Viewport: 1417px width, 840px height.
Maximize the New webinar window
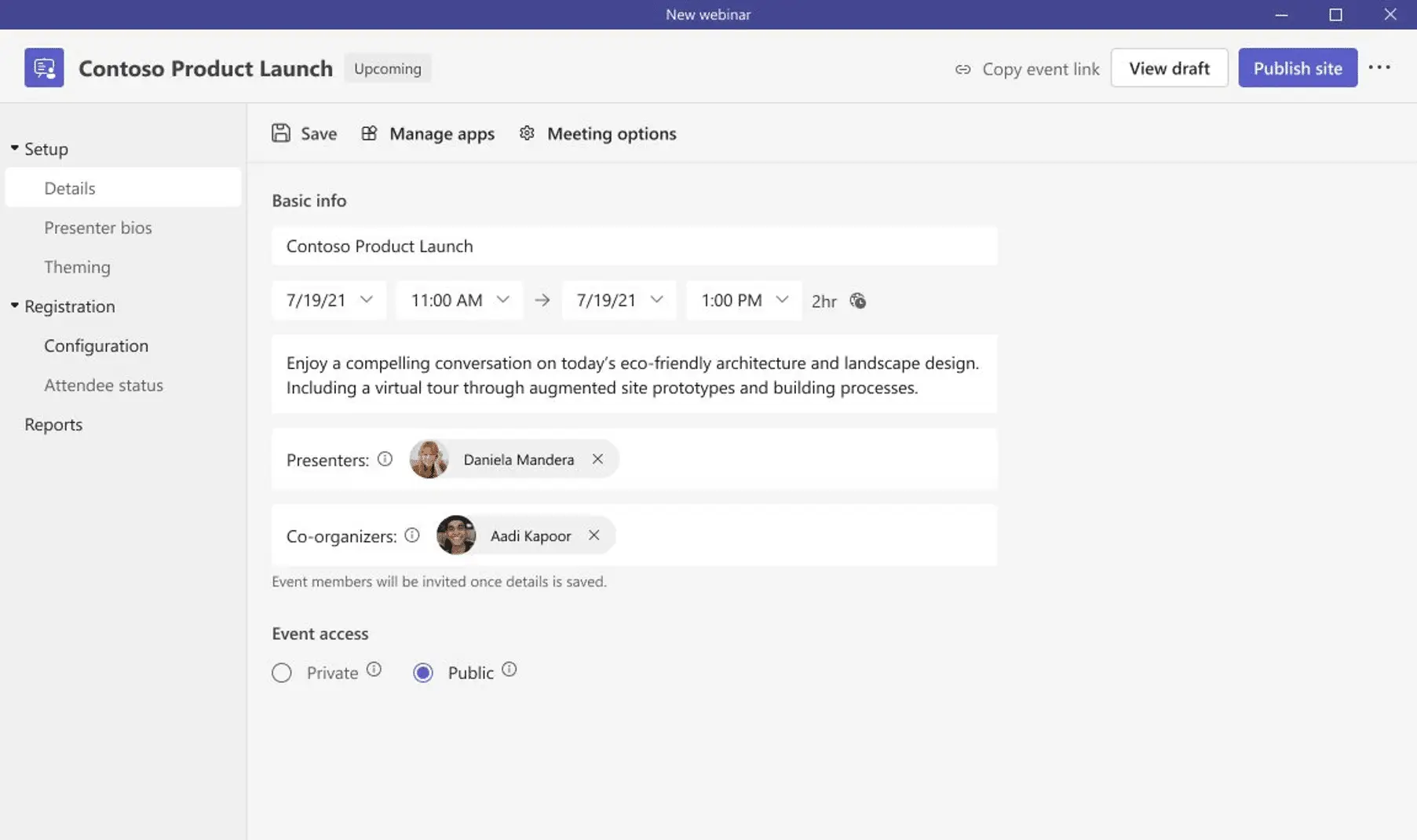(1335, 14)
